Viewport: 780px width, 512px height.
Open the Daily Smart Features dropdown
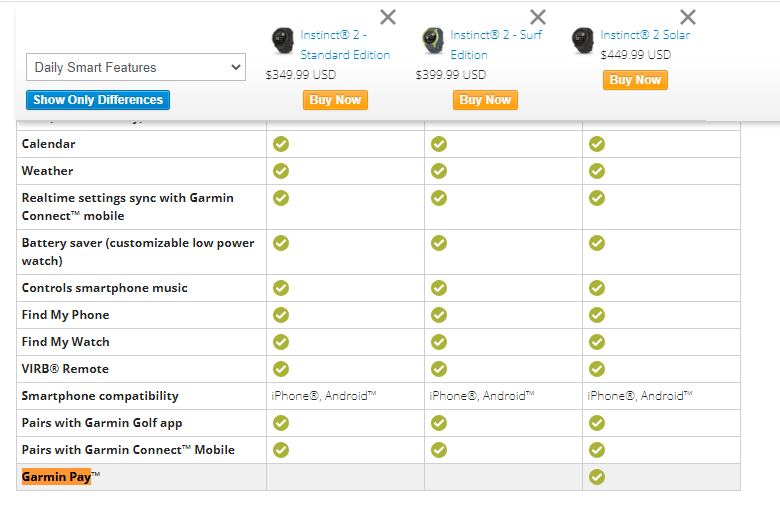pyautogui.click(x=136, y=67)
